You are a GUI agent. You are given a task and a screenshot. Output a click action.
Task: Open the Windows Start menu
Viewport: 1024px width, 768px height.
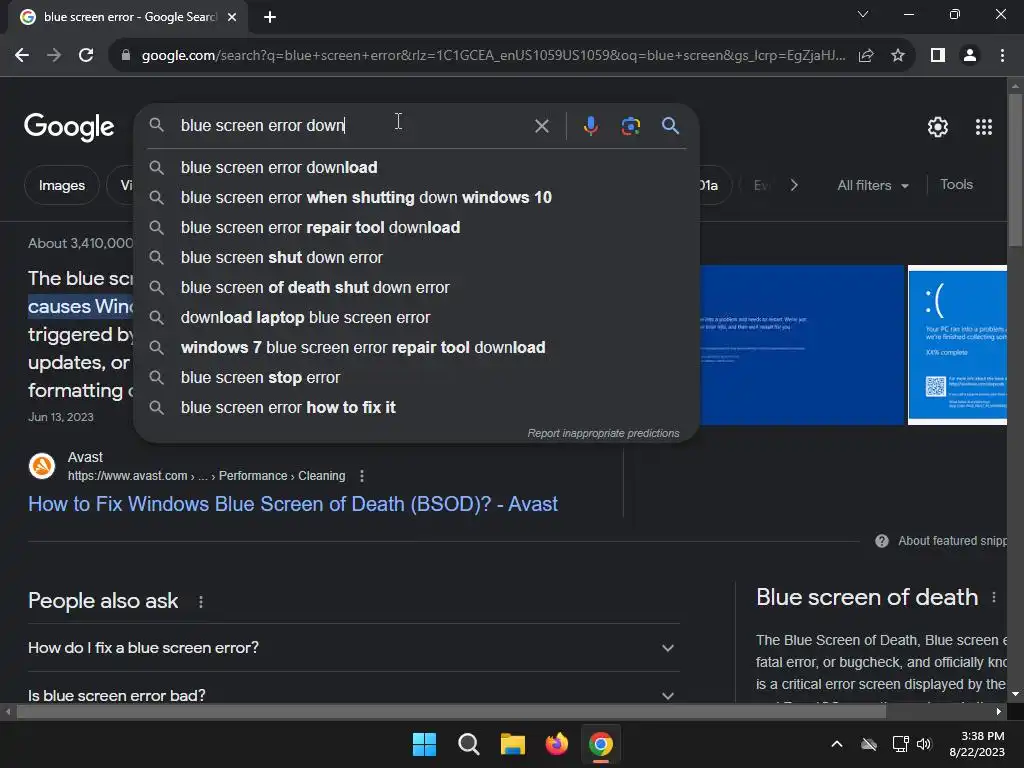(x=424, y=744)
